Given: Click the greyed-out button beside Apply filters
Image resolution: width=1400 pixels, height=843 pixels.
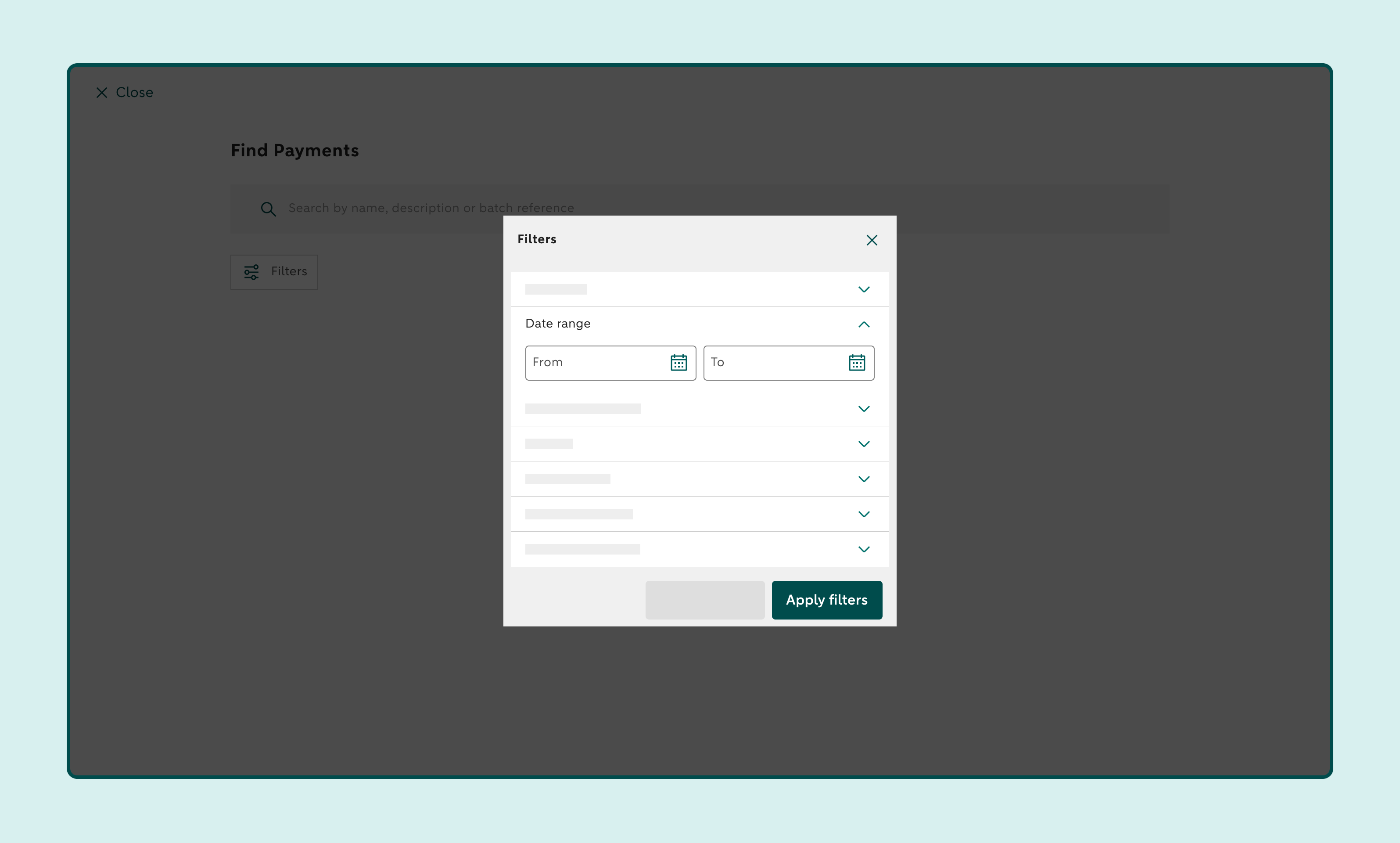Looking at the screenshot, I should (704, 600).
